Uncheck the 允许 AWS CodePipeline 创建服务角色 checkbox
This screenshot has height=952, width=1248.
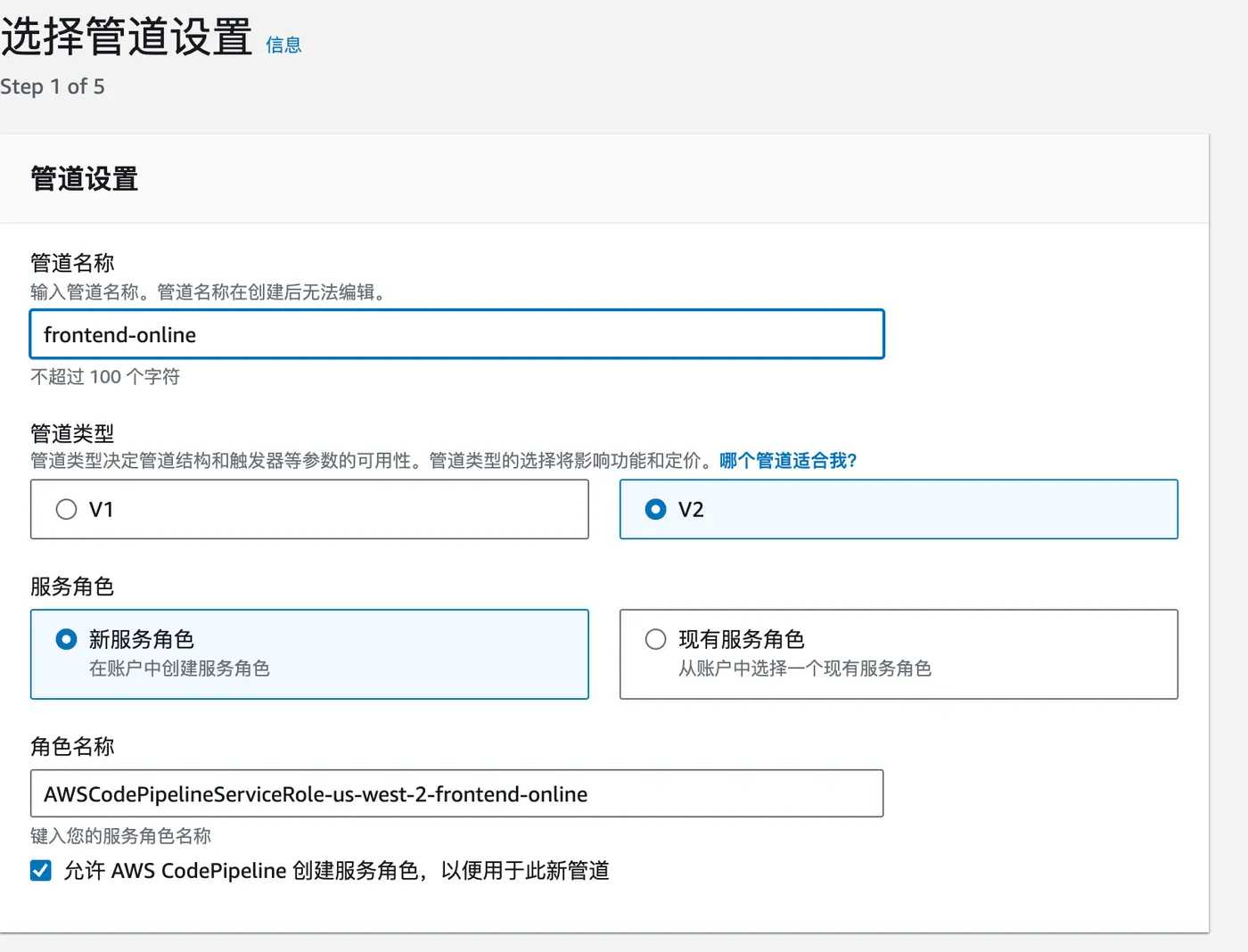tap(41, 870)
